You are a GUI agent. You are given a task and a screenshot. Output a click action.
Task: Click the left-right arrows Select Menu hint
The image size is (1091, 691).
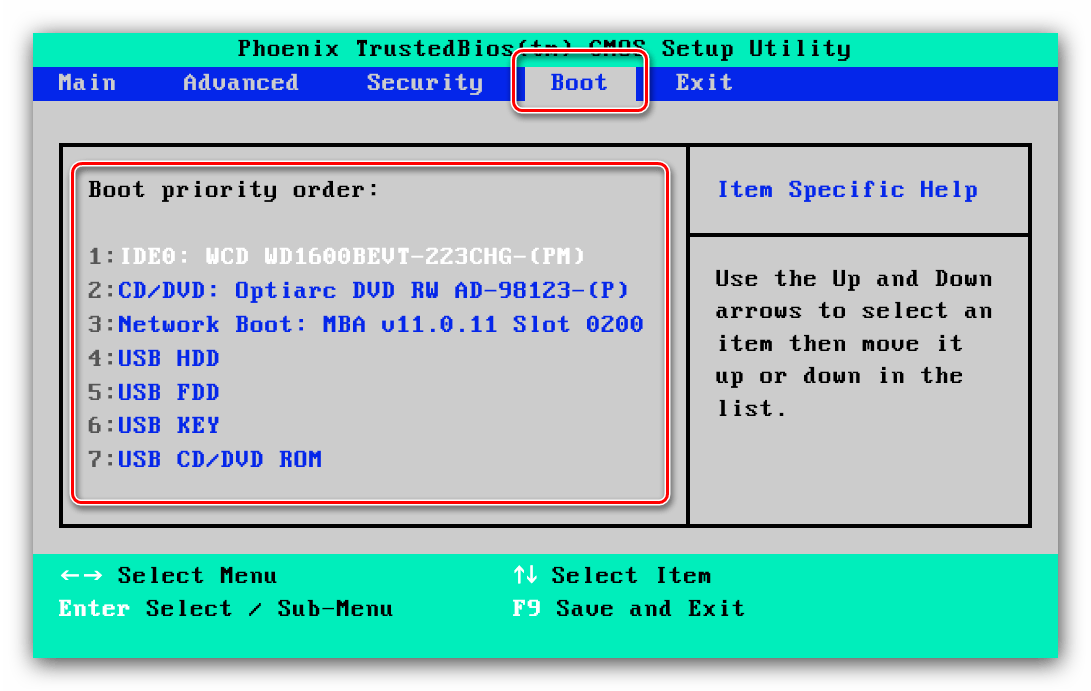pyautogui.click(x=168, y=575)
